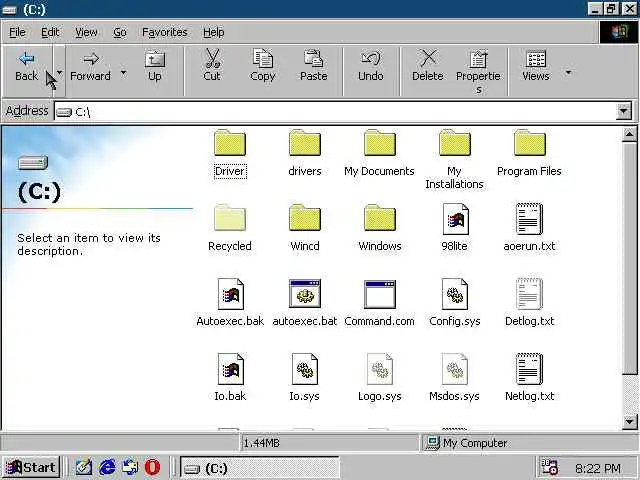640x480 pixels.
Task: Select the My Installations folder
Action: click(x=454, y=159)
